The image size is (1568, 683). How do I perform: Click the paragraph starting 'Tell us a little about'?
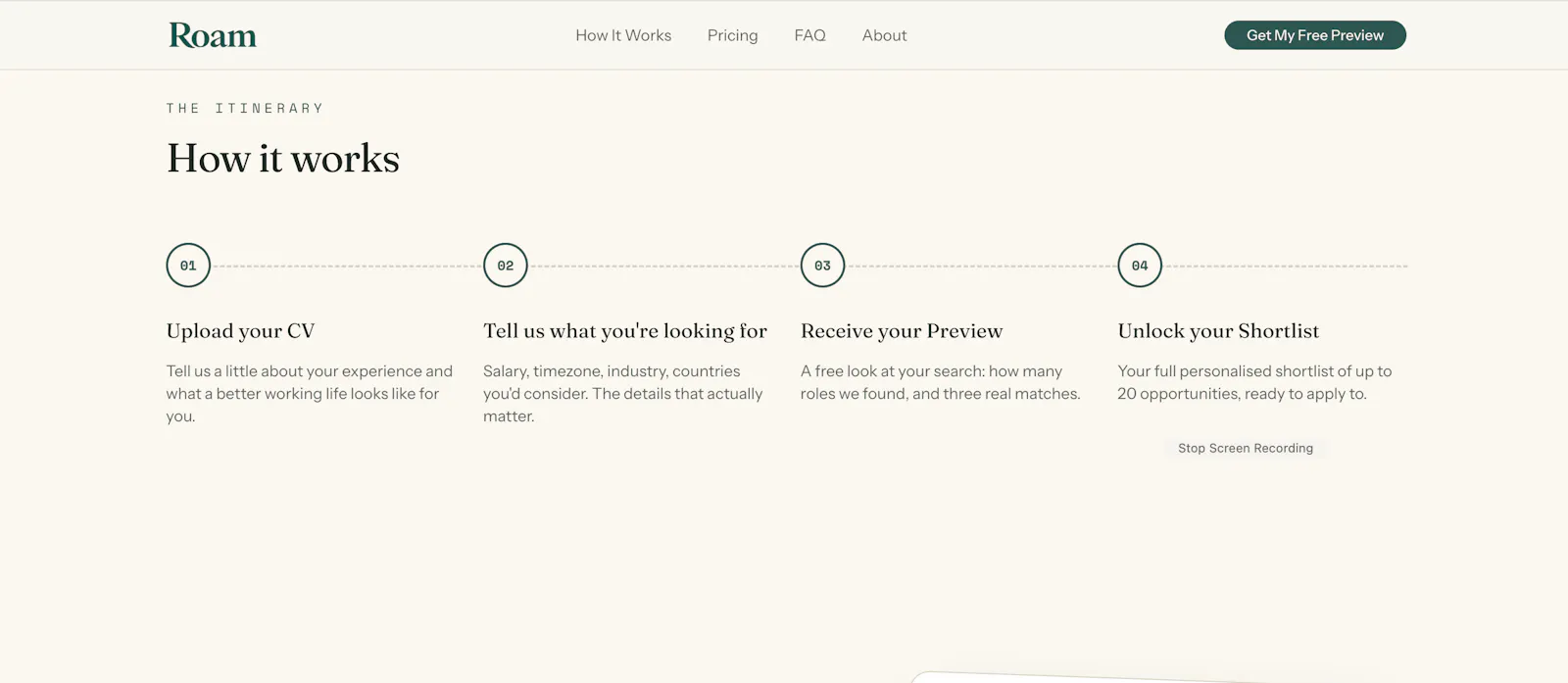pyautogui.click(x=310, y=394)
